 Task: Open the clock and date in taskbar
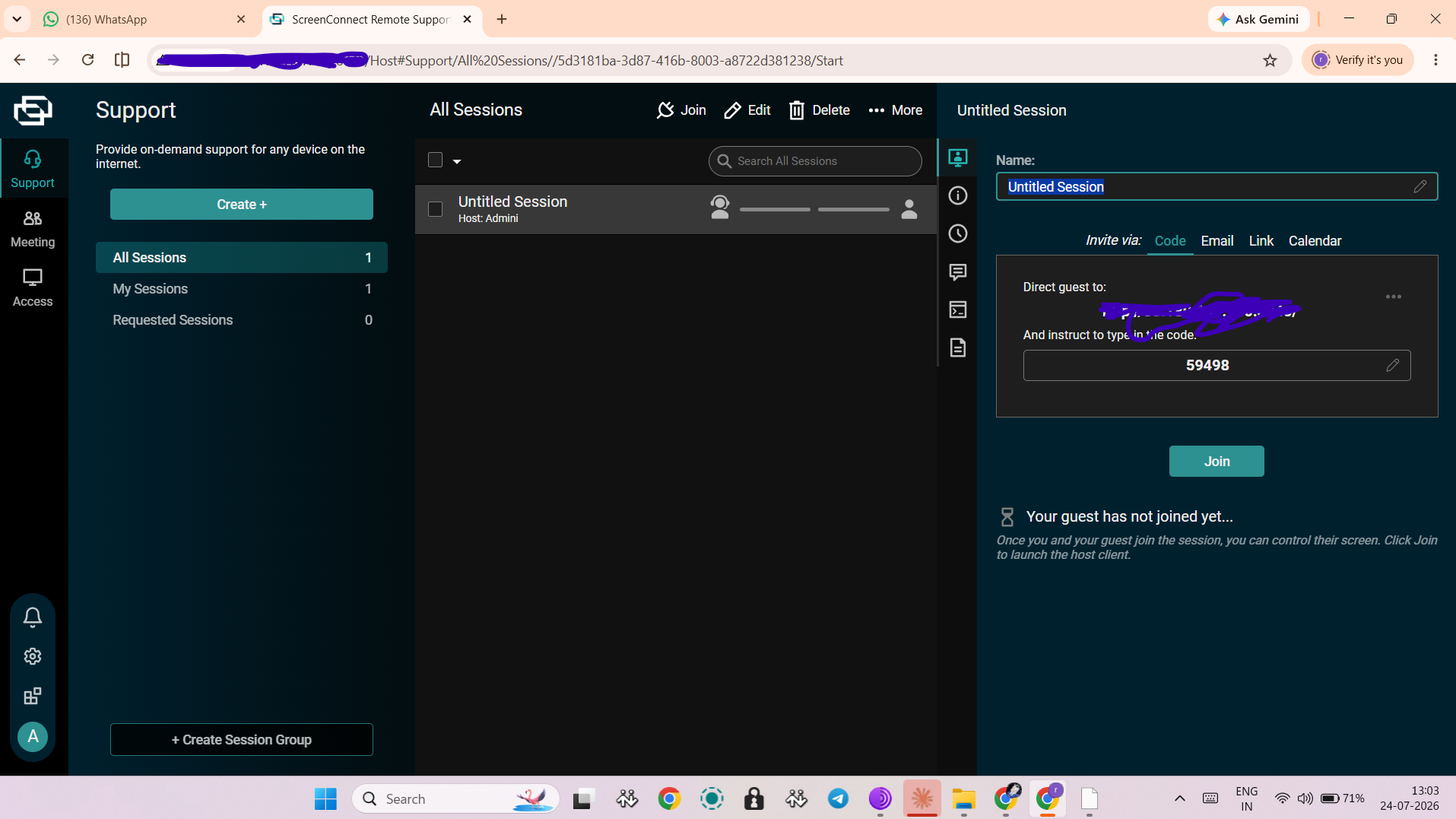(x=1410, y=798)
